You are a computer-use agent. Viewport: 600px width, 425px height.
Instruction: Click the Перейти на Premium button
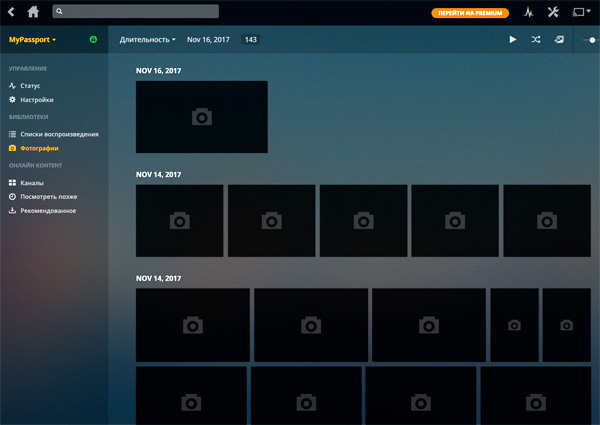coord(470,13)
